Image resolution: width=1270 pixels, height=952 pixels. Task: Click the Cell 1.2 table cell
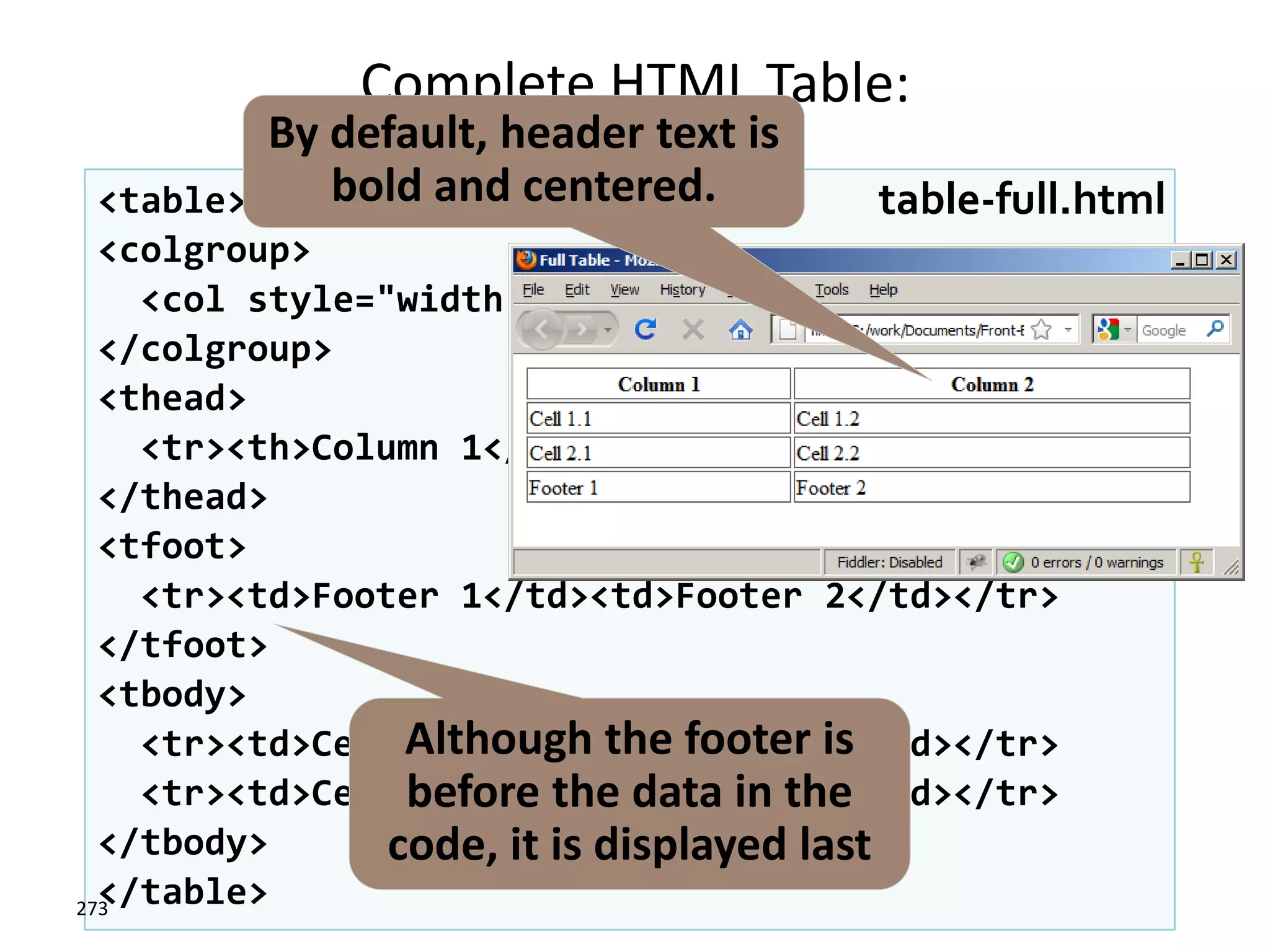[992, 418]
